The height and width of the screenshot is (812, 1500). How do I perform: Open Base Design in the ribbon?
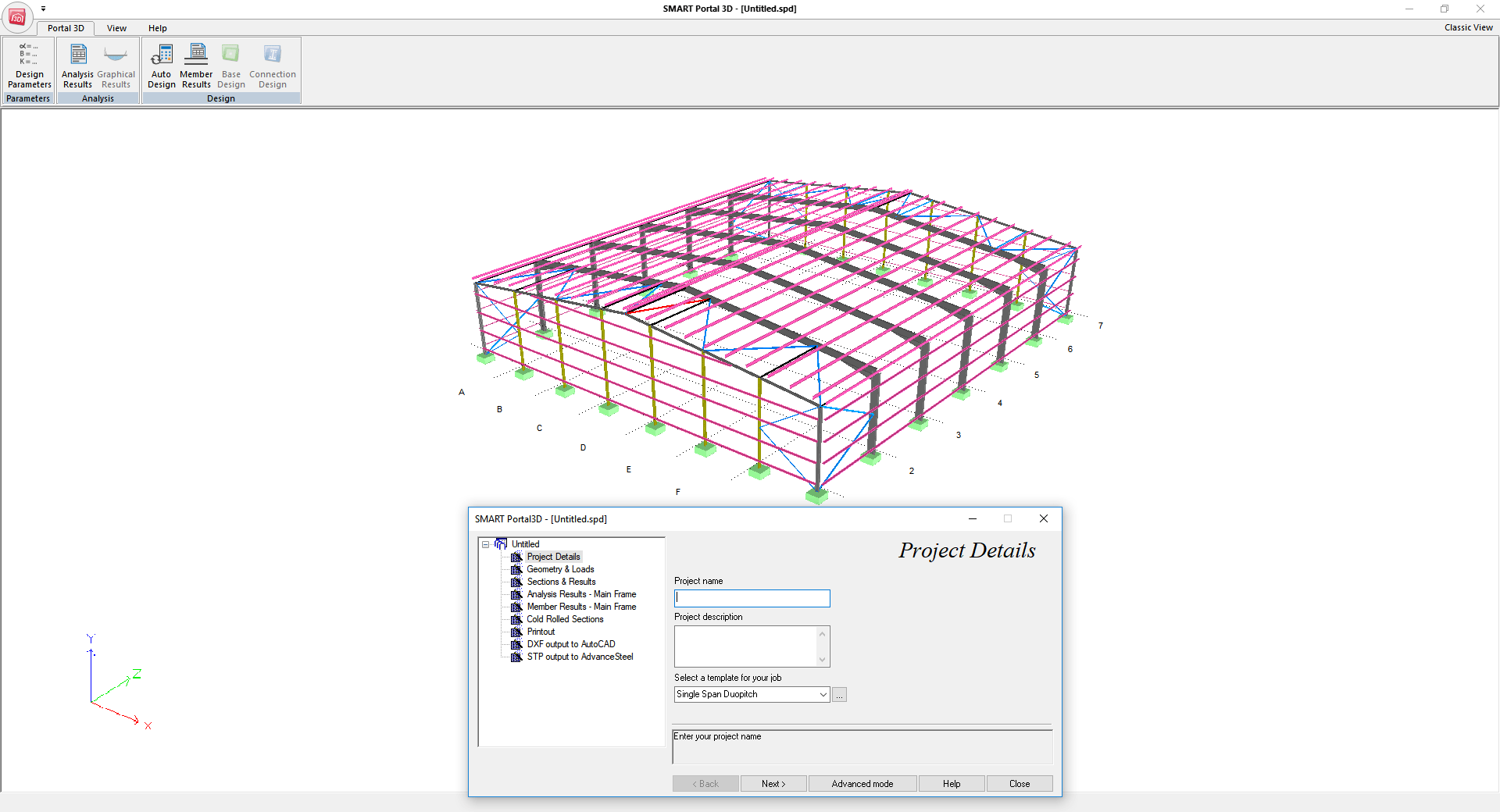tap(231, 66)
